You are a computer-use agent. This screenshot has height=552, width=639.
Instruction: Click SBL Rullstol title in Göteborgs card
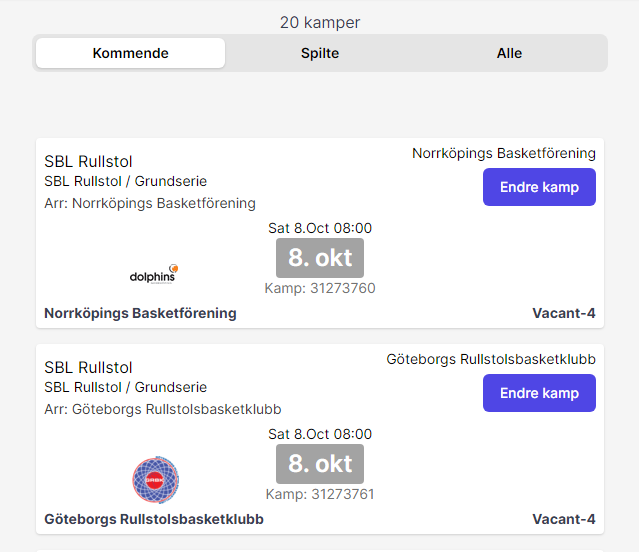[x=88, y=367]
